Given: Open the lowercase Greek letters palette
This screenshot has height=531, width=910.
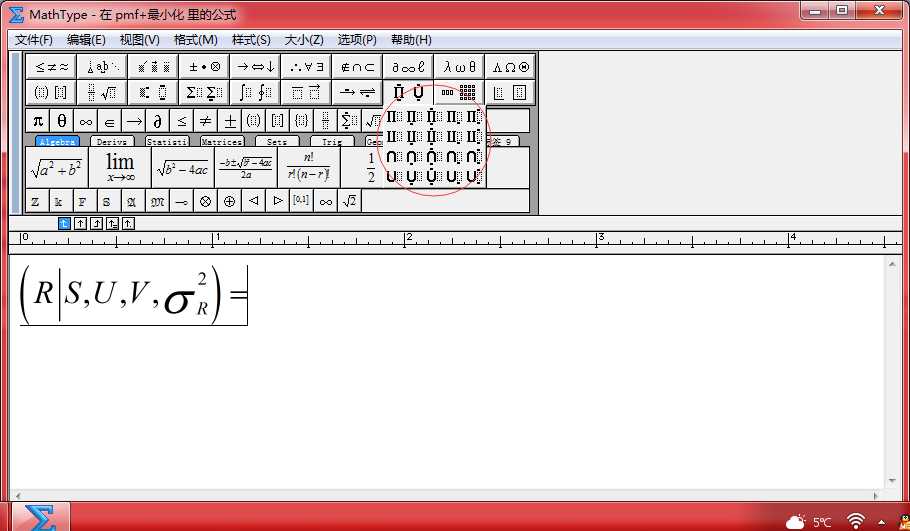Looking at the screenshot, I should pyautogui.click(x=459, y=67).
